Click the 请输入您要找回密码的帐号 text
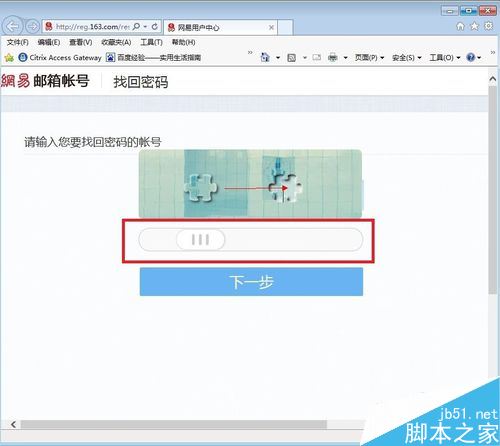 (x=93, y=142)
